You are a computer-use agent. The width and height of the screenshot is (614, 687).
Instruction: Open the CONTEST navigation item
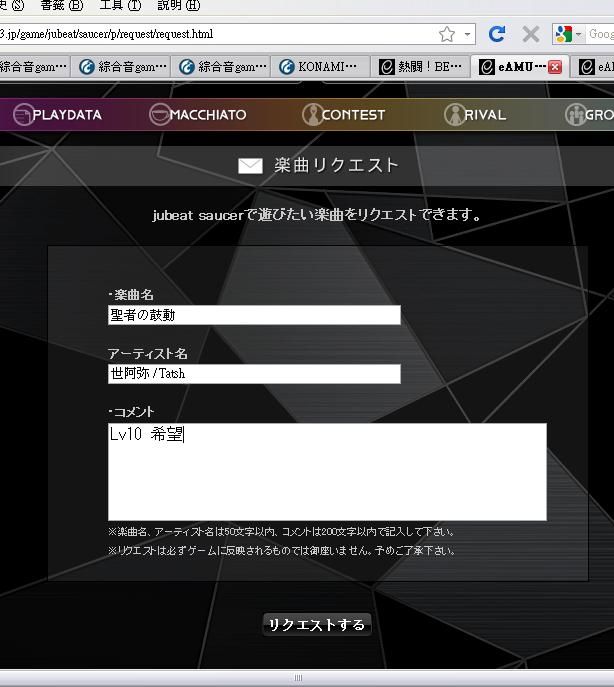(x=344, y=115)
